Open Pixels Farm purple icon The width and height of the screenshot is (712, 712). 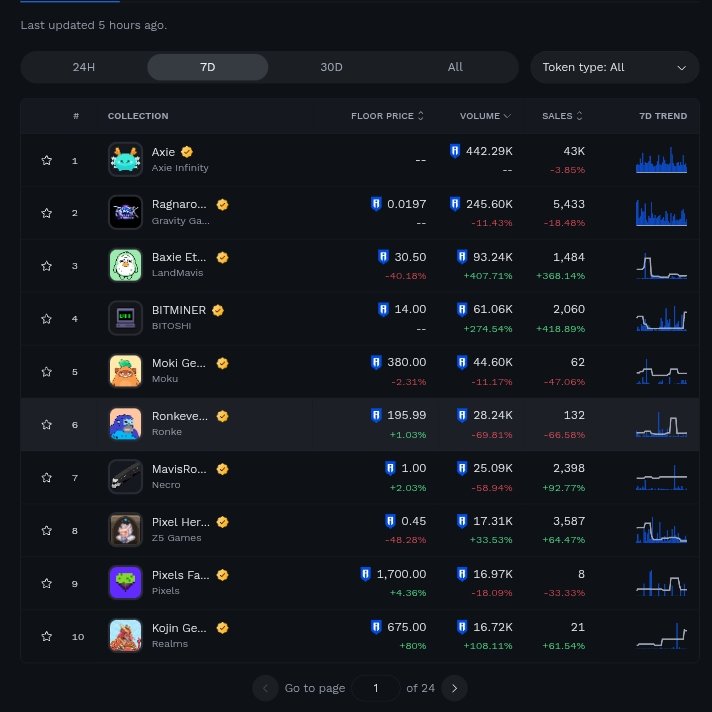[x=125, y=583]
